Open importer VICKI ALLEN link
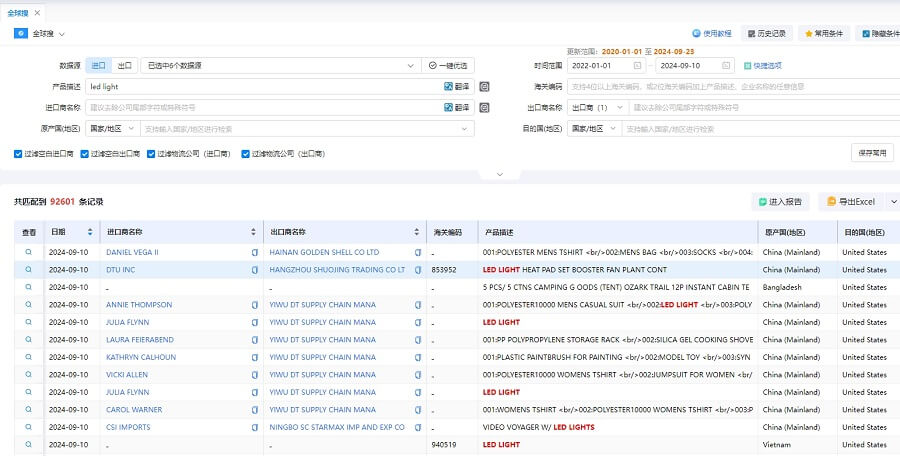900x456 pixels. (x=127, y=374)
